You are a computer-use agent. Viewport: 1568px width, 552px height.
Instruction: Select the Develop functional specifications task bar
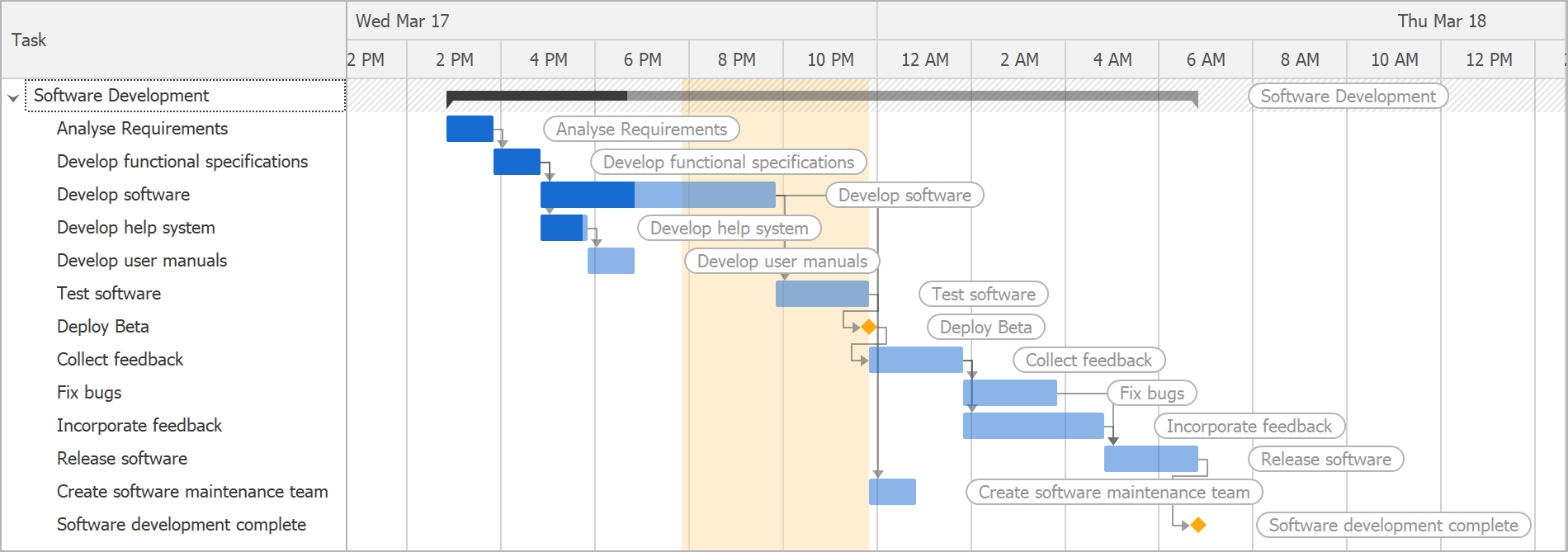click(517, 162)
